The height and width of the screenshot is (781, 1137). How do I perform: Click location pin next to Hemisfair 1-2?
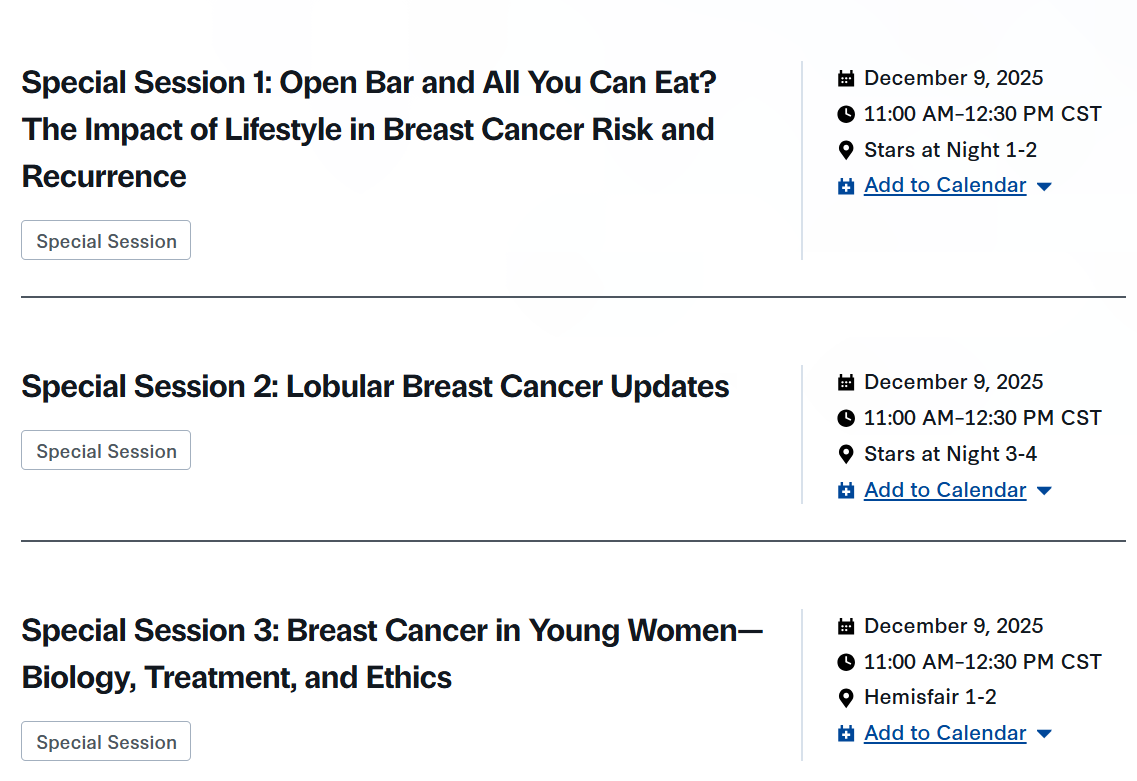(846, 698)
